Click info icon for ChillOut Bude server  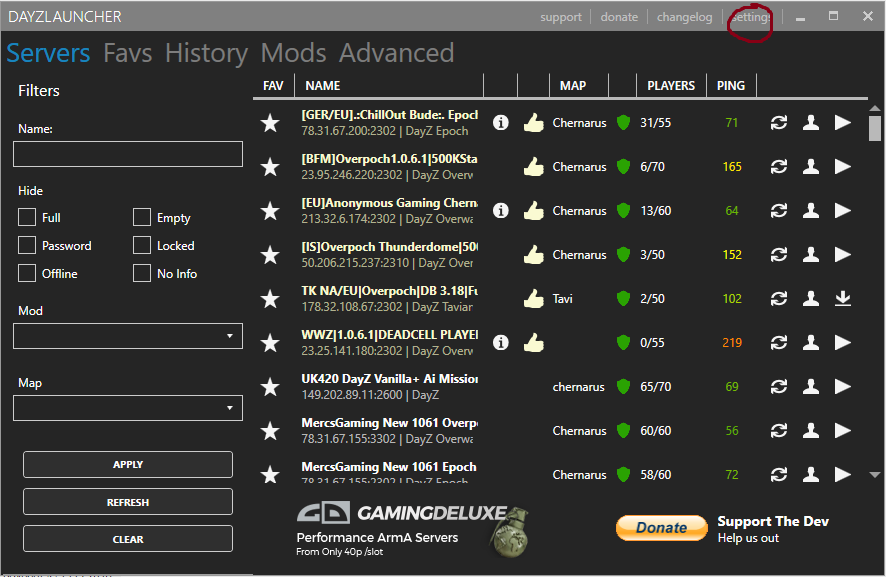(x=501, y=123)
